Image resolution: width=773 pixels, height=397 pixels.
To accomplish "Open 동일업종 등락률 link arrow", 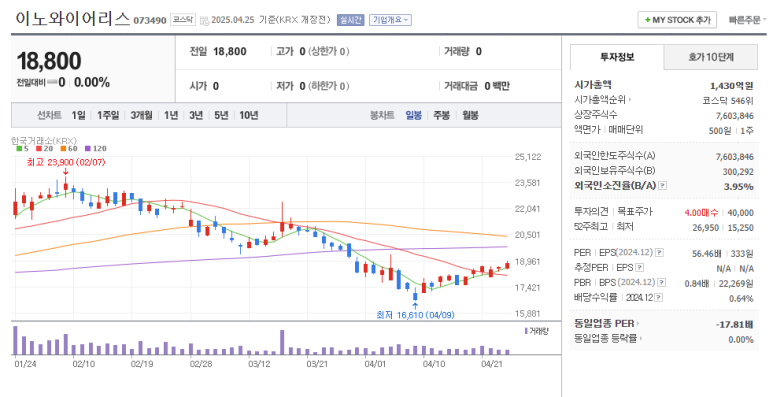I will pyautogui.click(x=640, y=339).
